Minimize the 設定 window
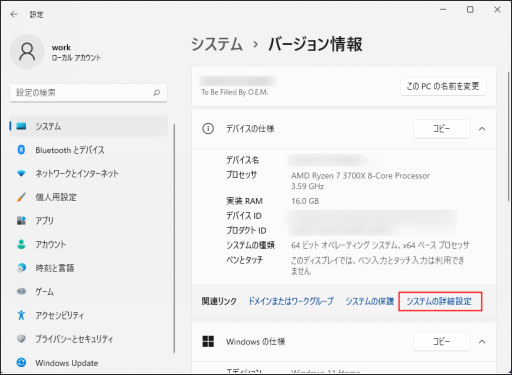The width and height of the screenshot is (512, 375). 443,10
